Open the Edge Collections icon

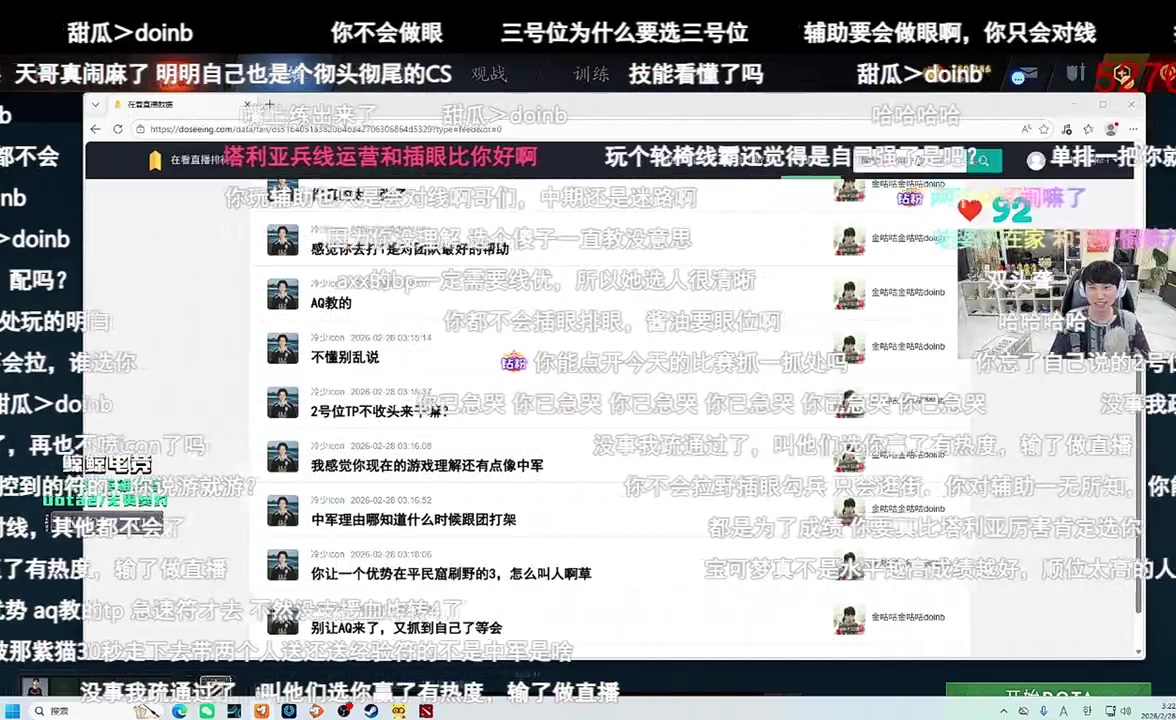pyautogui.click(x=1088, y=128)
